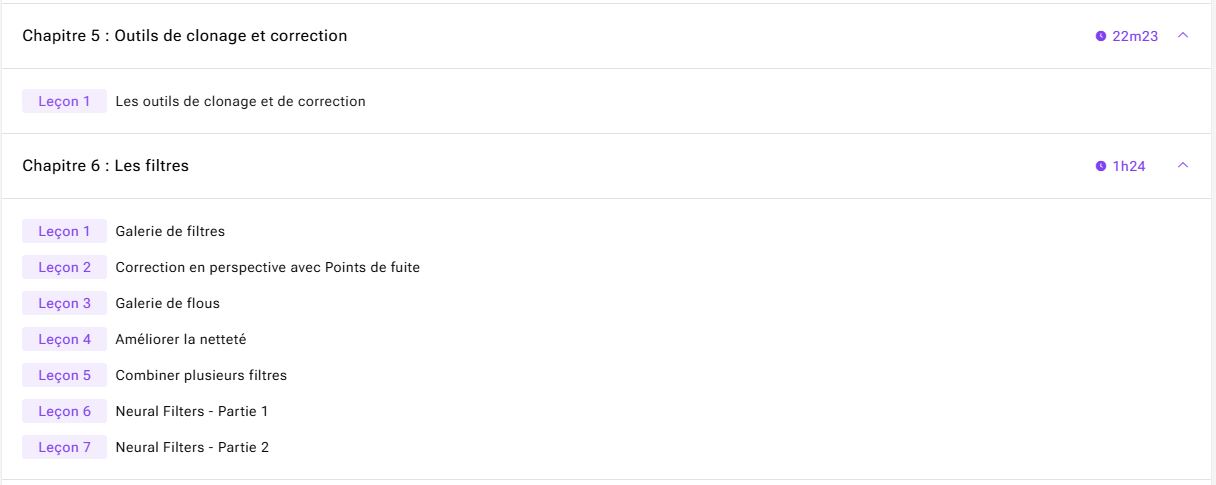Open lesson Combiner plusieurs filtres
This screenshot has width=1216, height=485.
point(201,375)
